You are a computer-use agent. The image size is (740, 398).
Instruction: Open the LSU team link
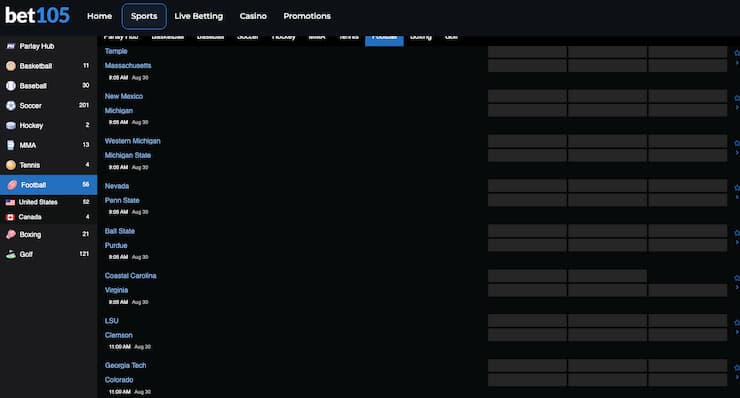tap(111, 321)
